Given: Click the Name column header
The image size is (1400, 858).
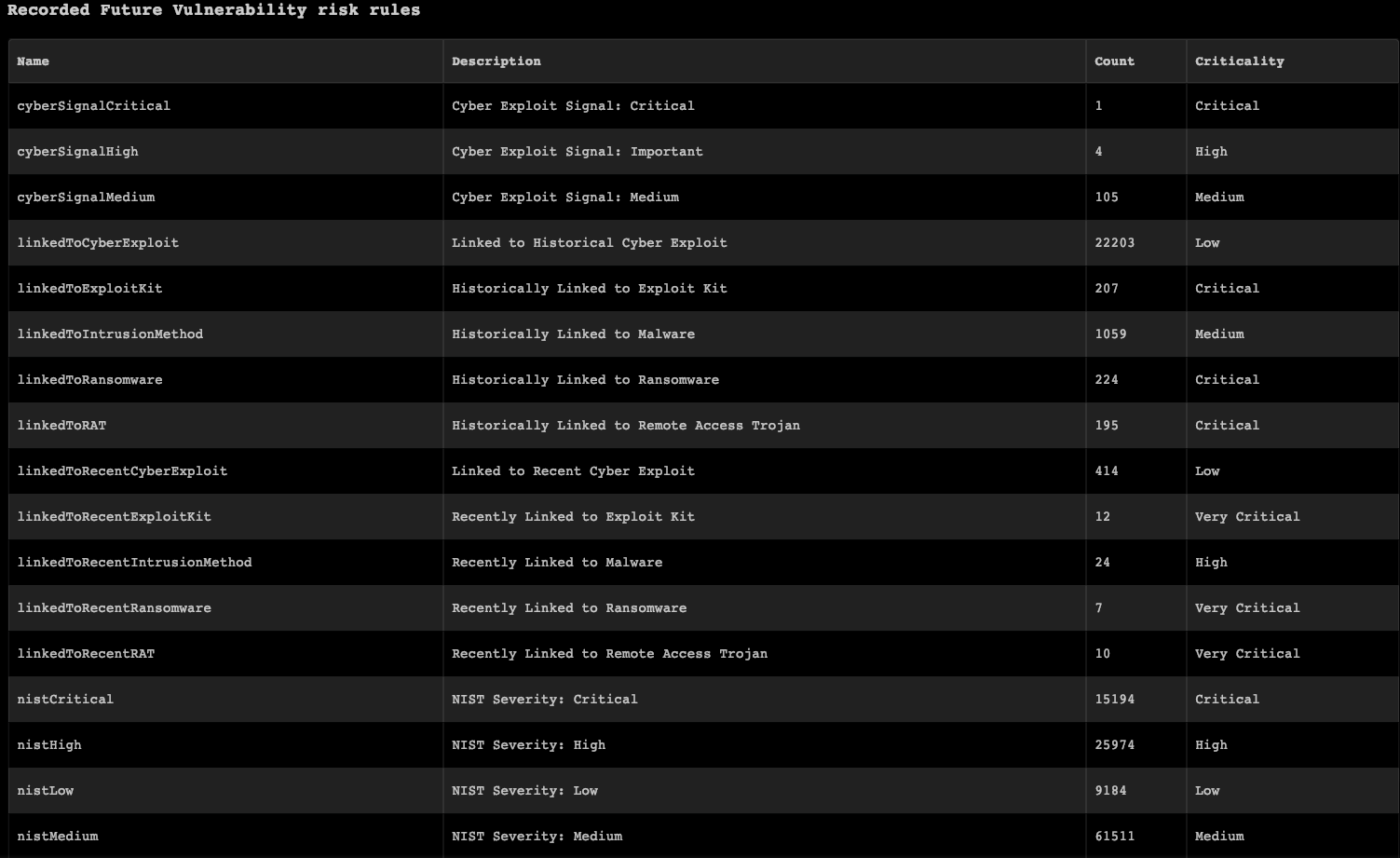Looking at the screenshot, I should [x=34, y=61].
